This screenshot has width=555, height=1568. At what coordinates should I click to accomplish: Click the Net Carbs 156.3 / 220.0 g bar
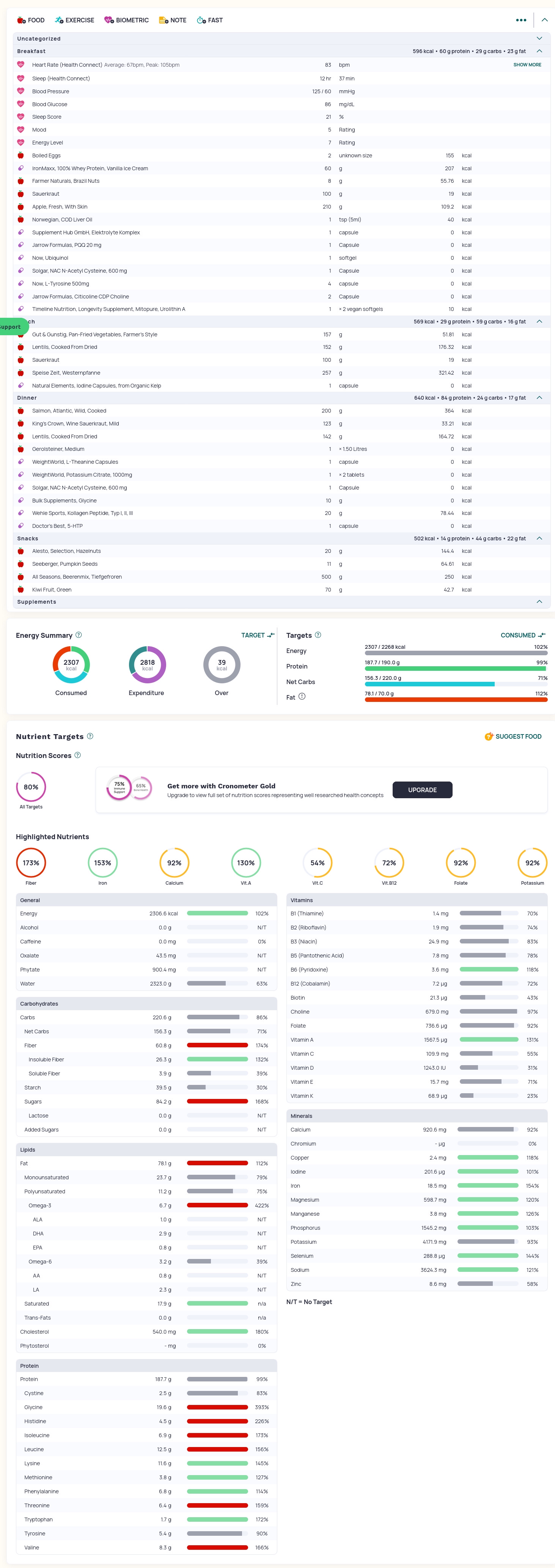click(x=456, y=684)
